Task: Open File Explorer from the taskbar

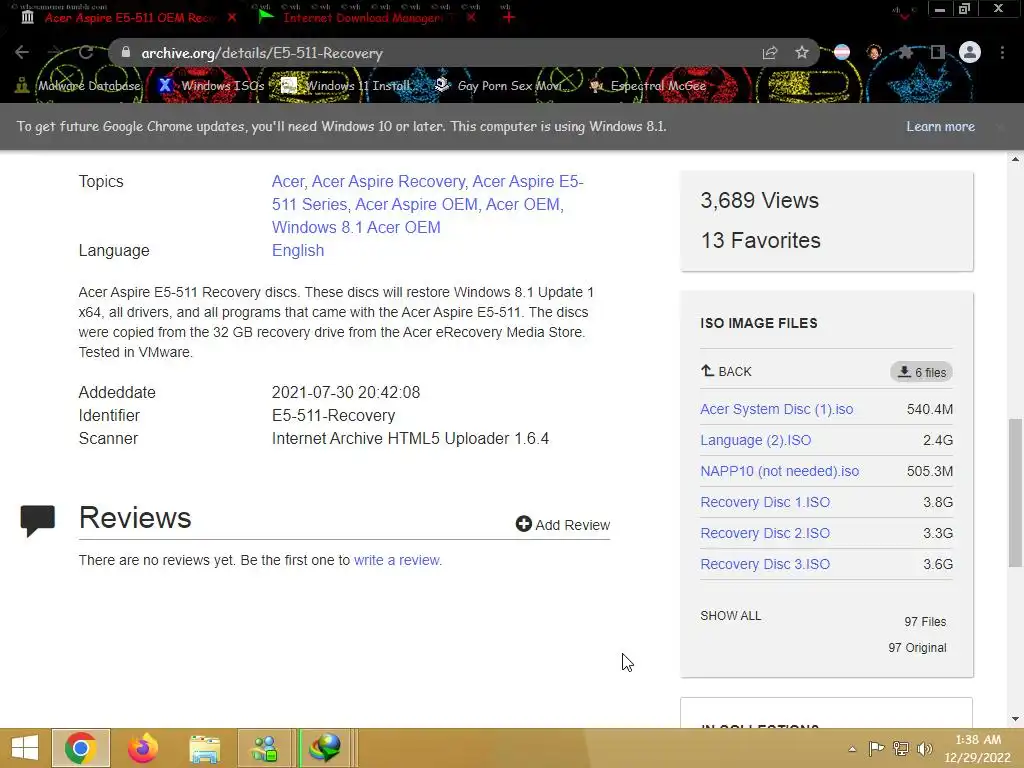Action: tap(204, 748)
